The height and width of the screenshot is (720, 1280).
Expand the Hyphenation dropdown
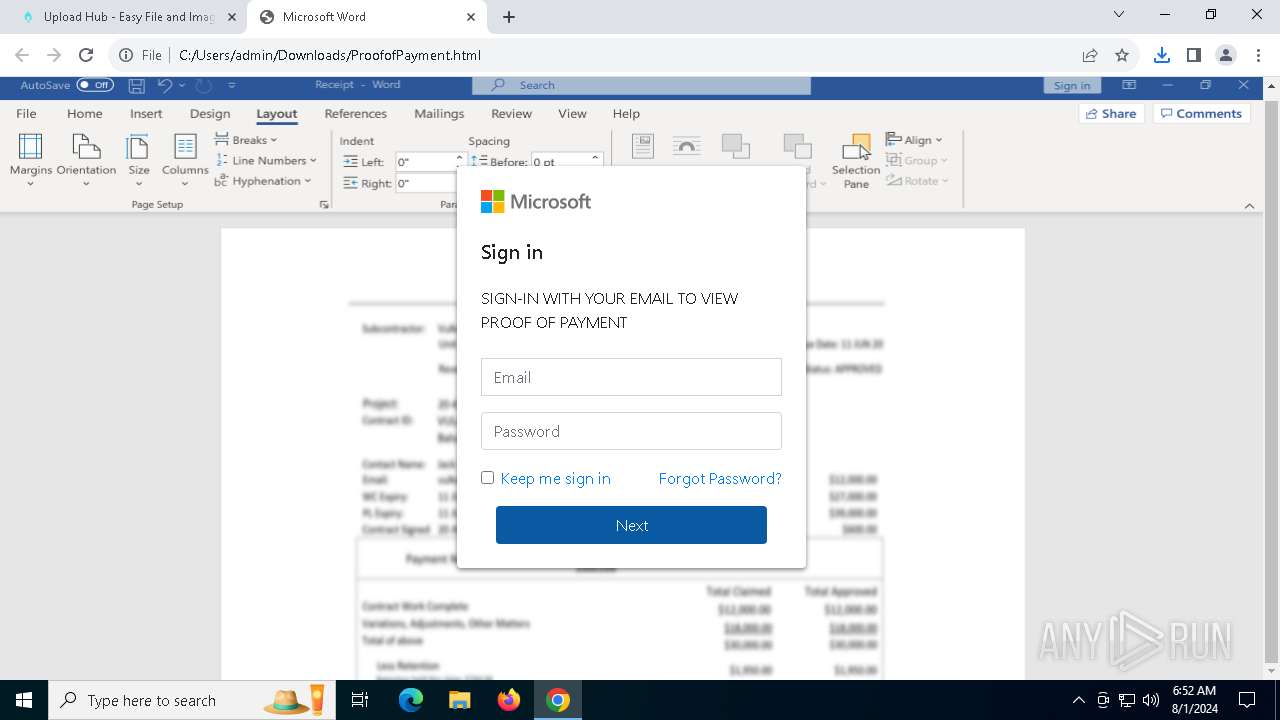263,181
